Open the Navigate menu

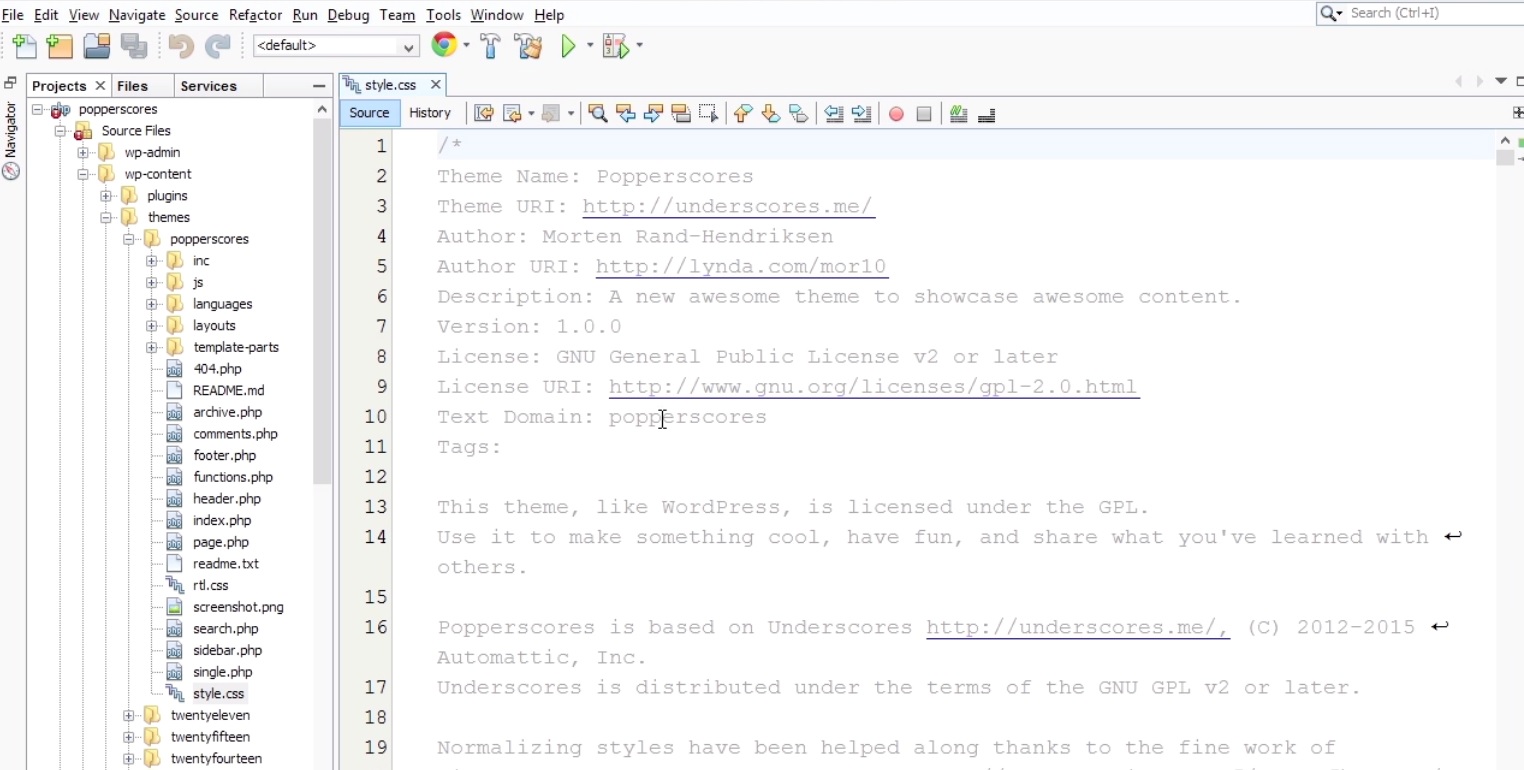coord(137,15)
